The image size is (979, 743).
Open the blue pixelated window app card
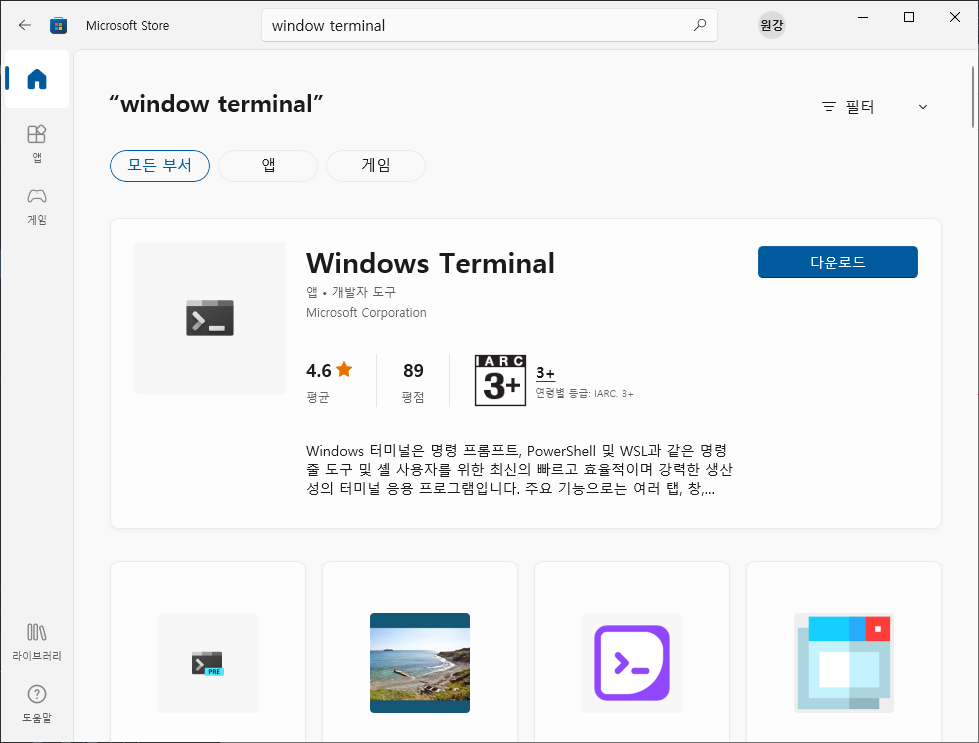click(844, 652)
